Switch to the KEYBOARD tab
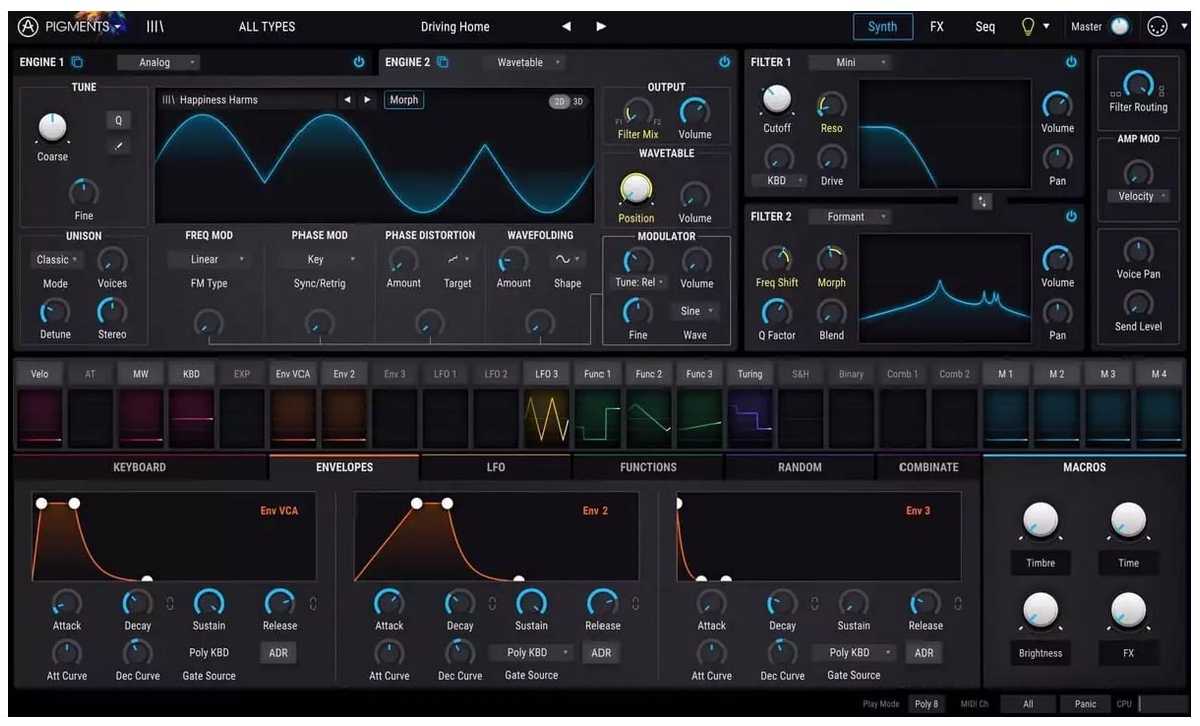Viewport: 1200px width, 726px height. point(140,467)
